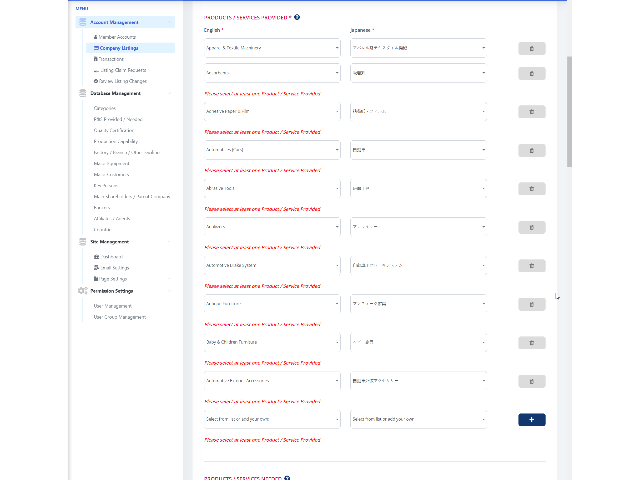Open Member Accounts in sidebar
640x480 pixels.
tap(119, 37)
